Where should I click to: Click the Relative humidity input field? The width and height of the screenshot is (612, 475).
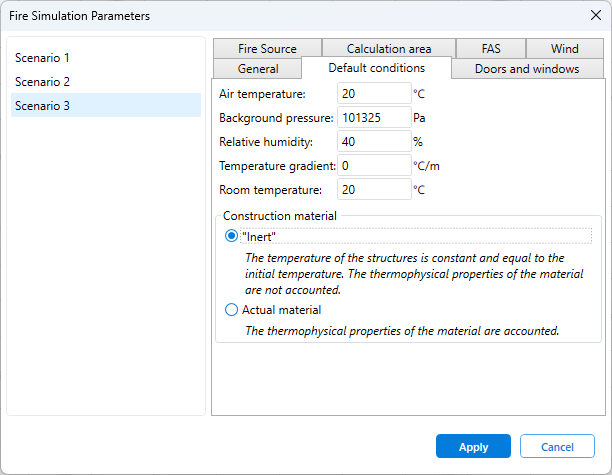(x=374, y=142)
